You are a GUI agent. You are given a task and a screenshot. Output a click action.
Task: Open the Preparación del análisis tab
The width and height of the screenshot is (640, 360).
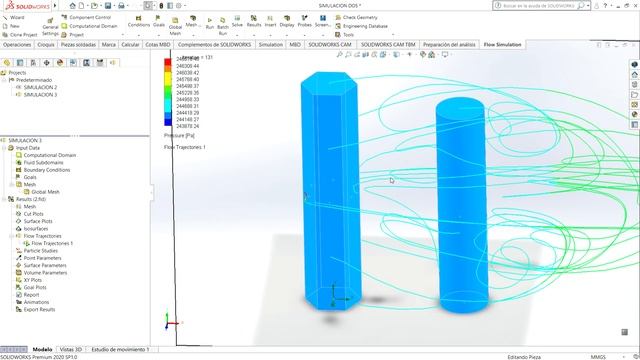[x=449, y=44]
